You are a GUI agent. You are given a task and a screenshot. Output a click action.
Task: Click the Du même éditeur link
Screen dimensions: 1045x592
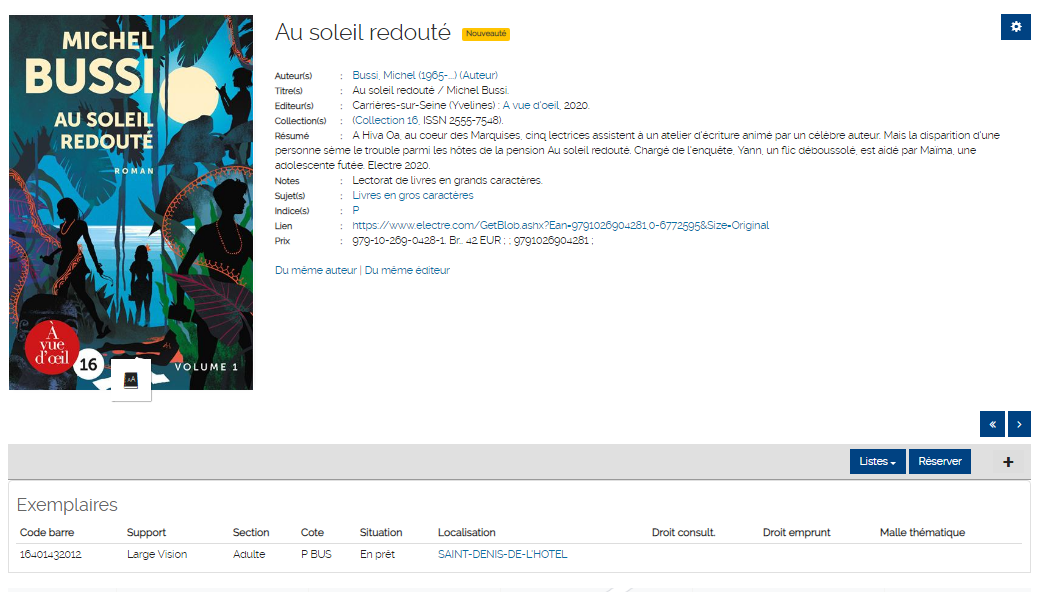407,270
